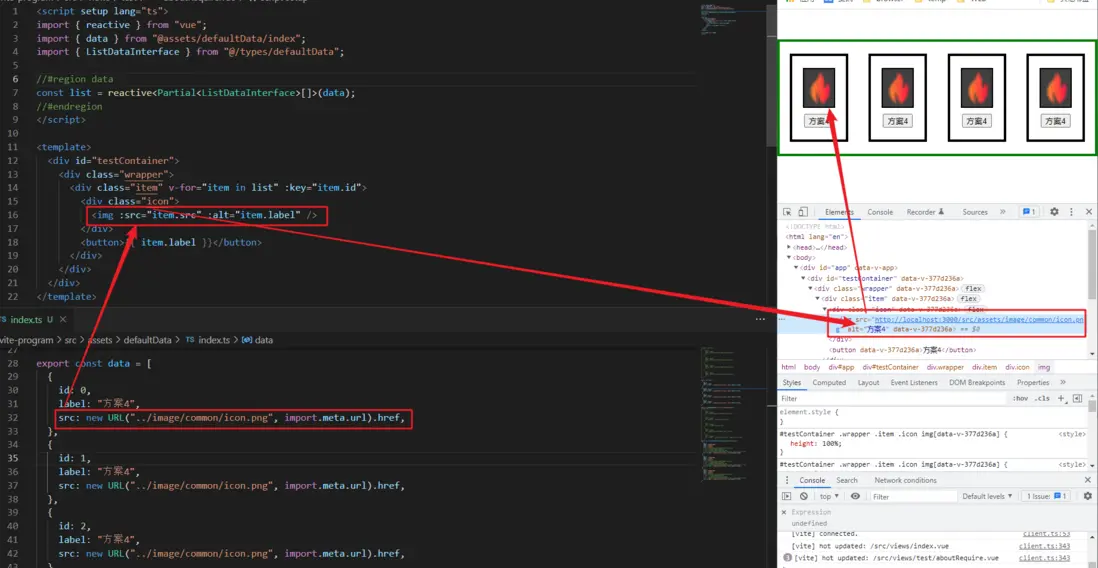1098x568 pixels.
Task: Open DevTools settings gear in top toolbar
Action: tap(1054, 212)
